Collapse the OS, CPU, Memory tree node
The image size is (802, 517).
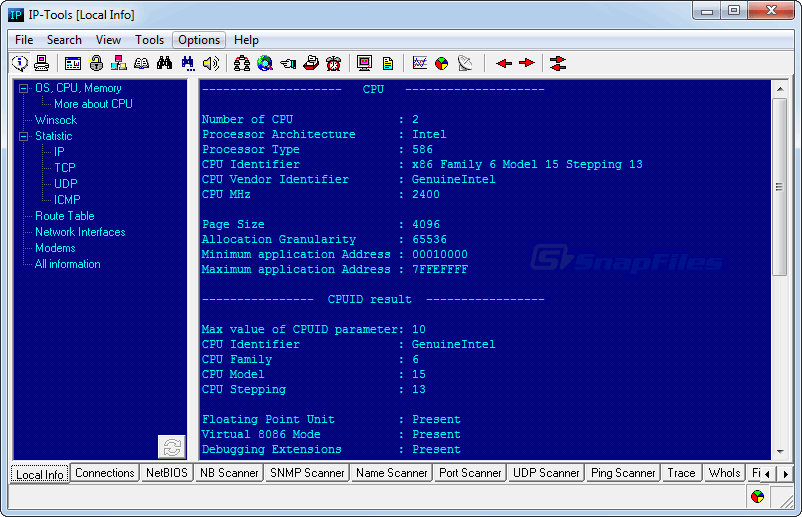[x=23, y=88]
